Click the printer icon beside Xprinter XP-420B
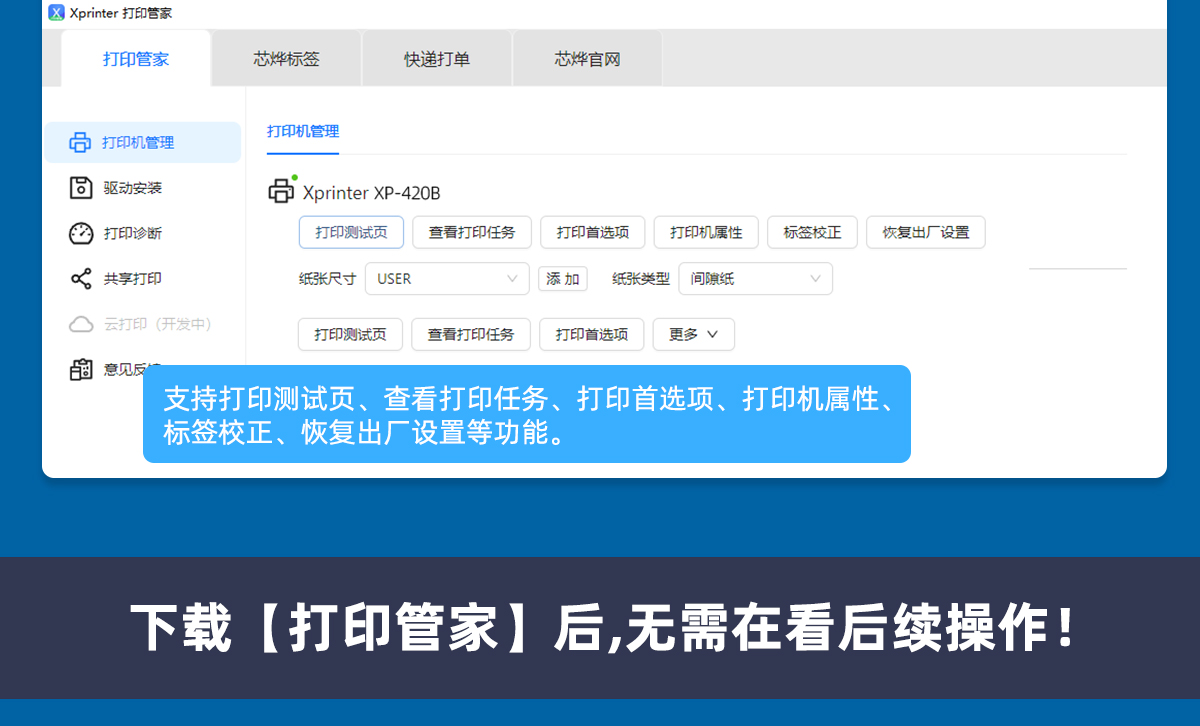Screen dimensions: 1200x726 tap(283, 191)
